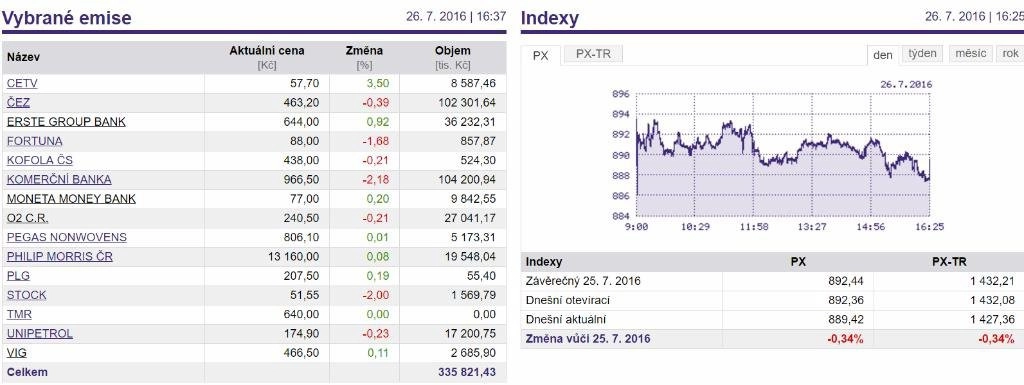
Task: Select the PX index tab
Action: pos(541,55)
